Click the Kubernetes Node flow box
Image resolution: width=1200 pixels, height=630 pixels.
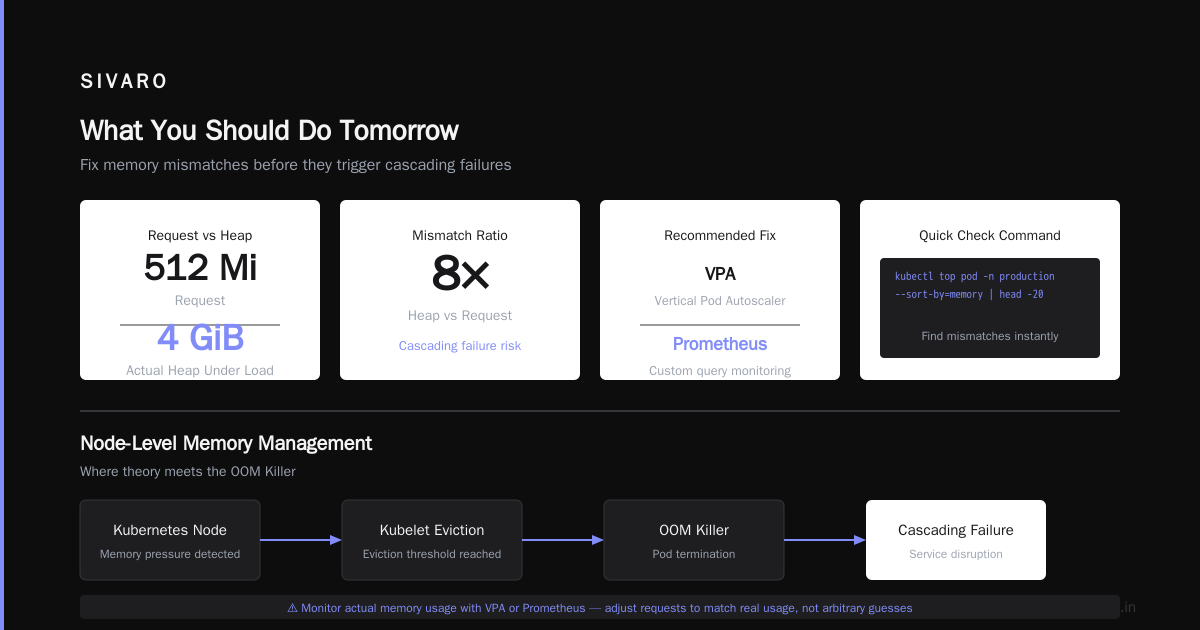170,540
